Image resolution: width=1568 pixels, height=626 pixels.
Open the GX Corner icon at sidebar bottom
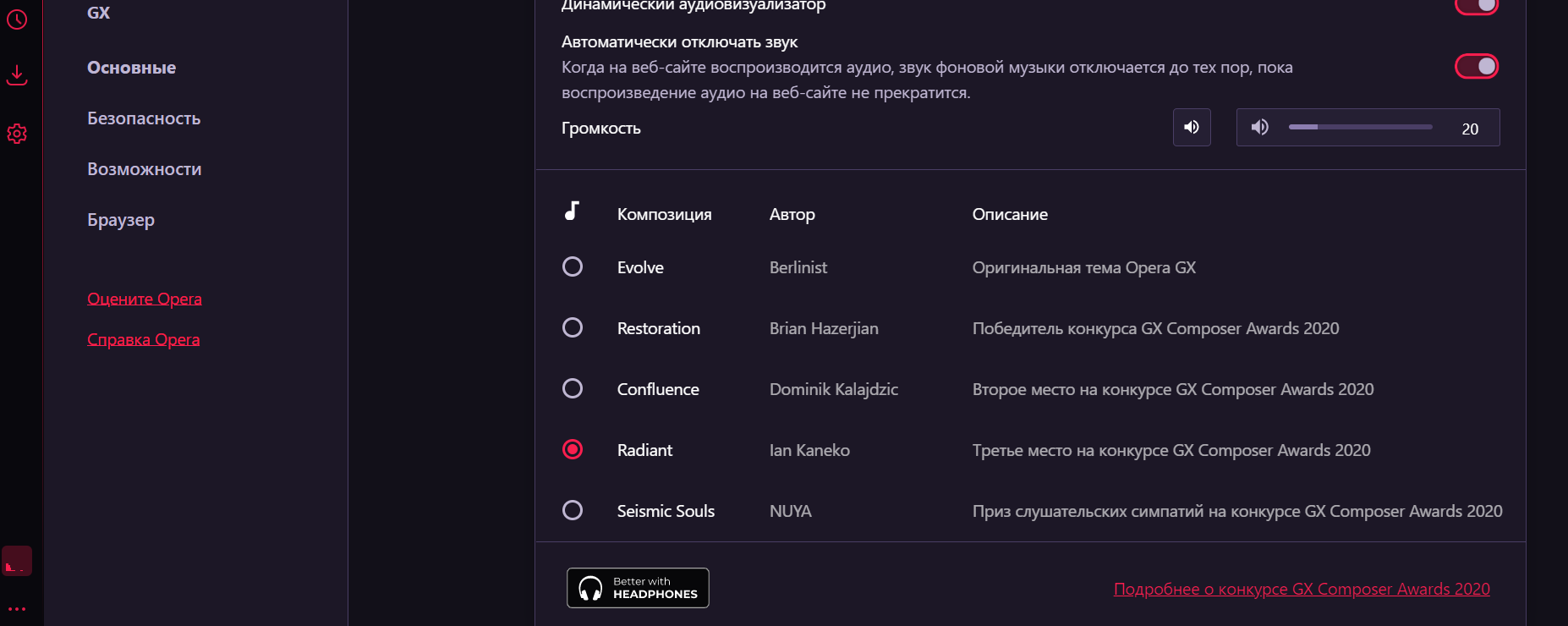tap(17, 561)
